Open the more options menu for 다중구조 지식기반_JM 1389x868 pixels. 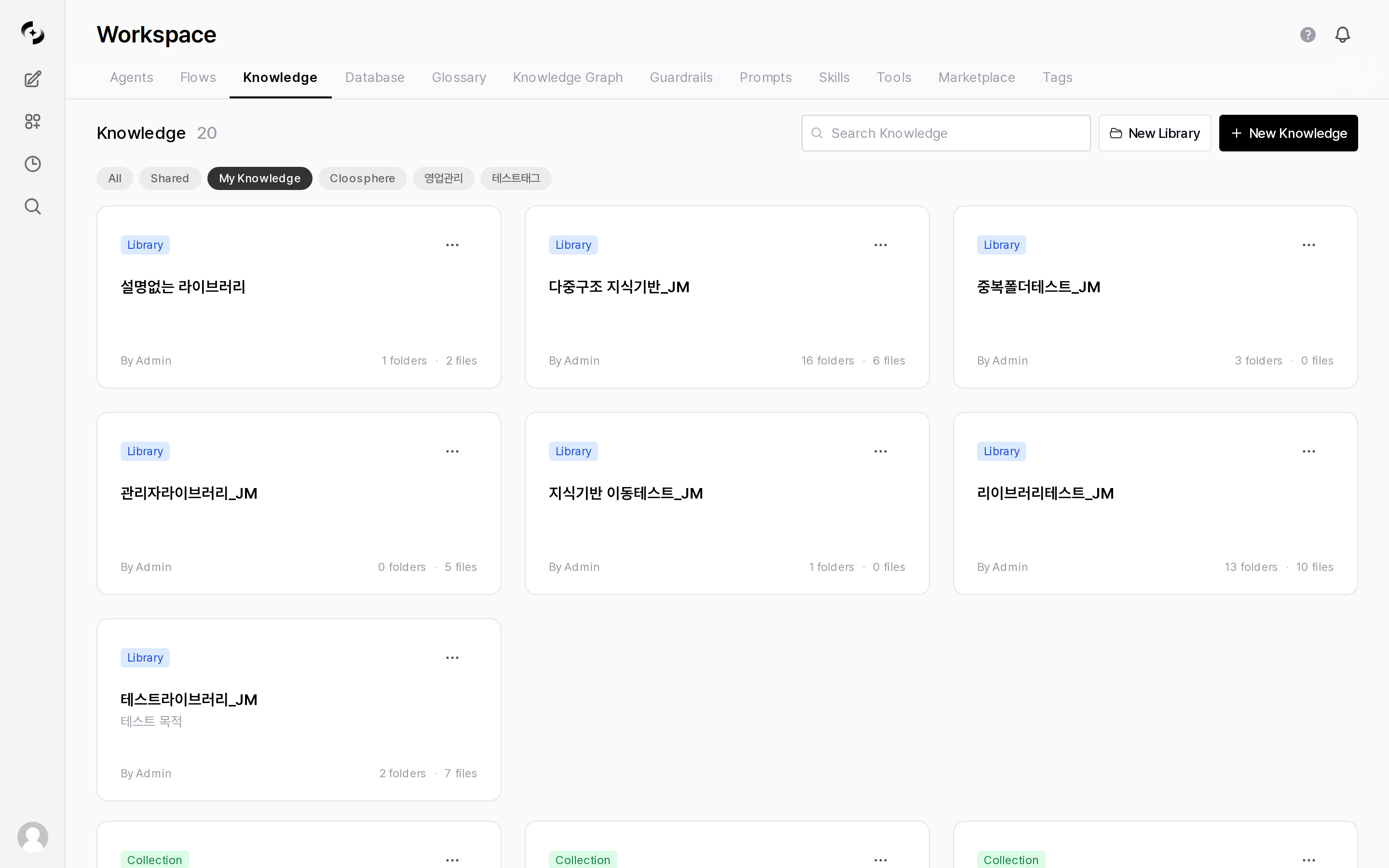click(x=881, y=245)
